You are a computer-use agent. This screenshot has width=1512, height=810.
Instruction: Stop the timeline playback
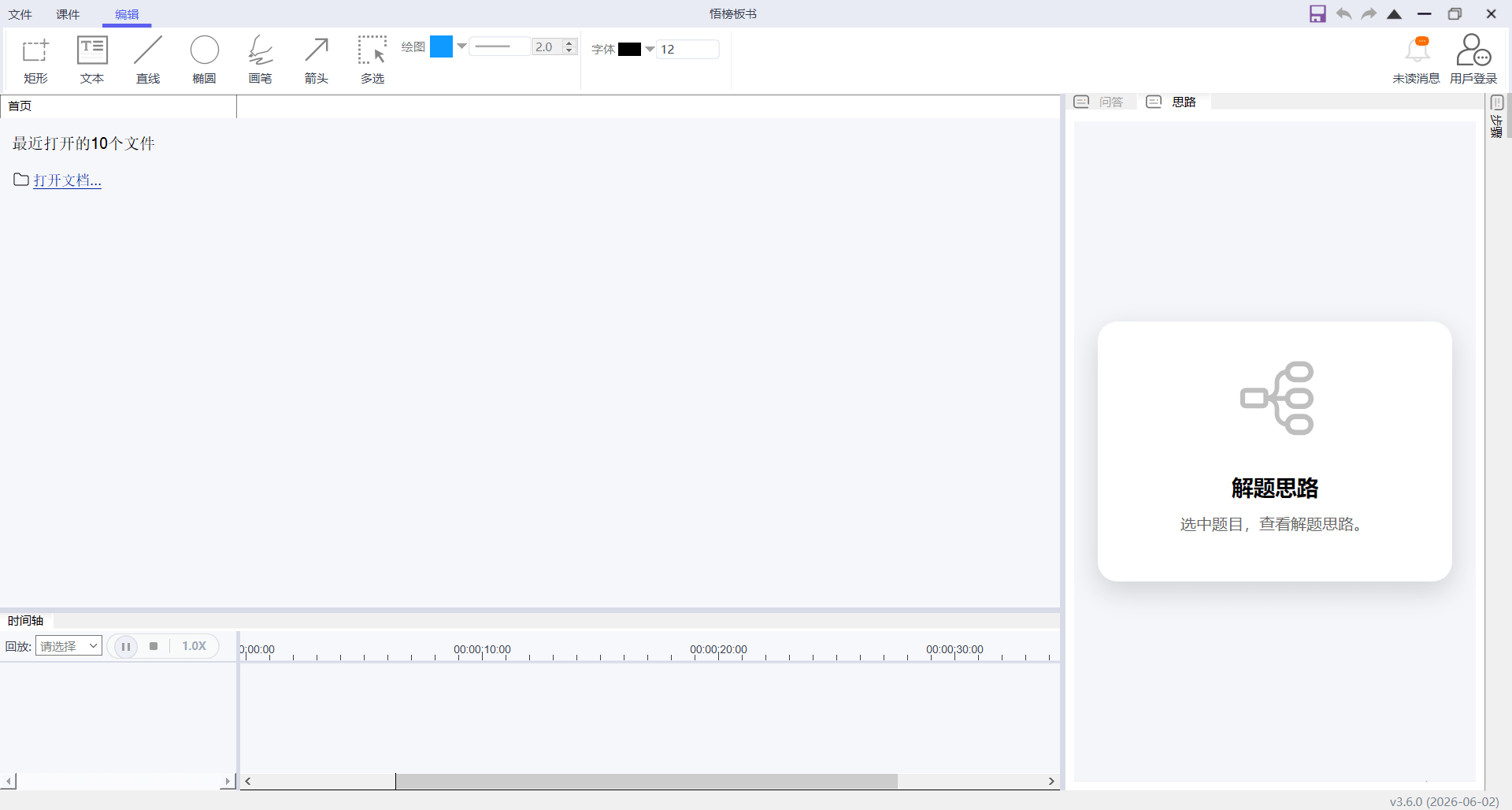point(154,646)
